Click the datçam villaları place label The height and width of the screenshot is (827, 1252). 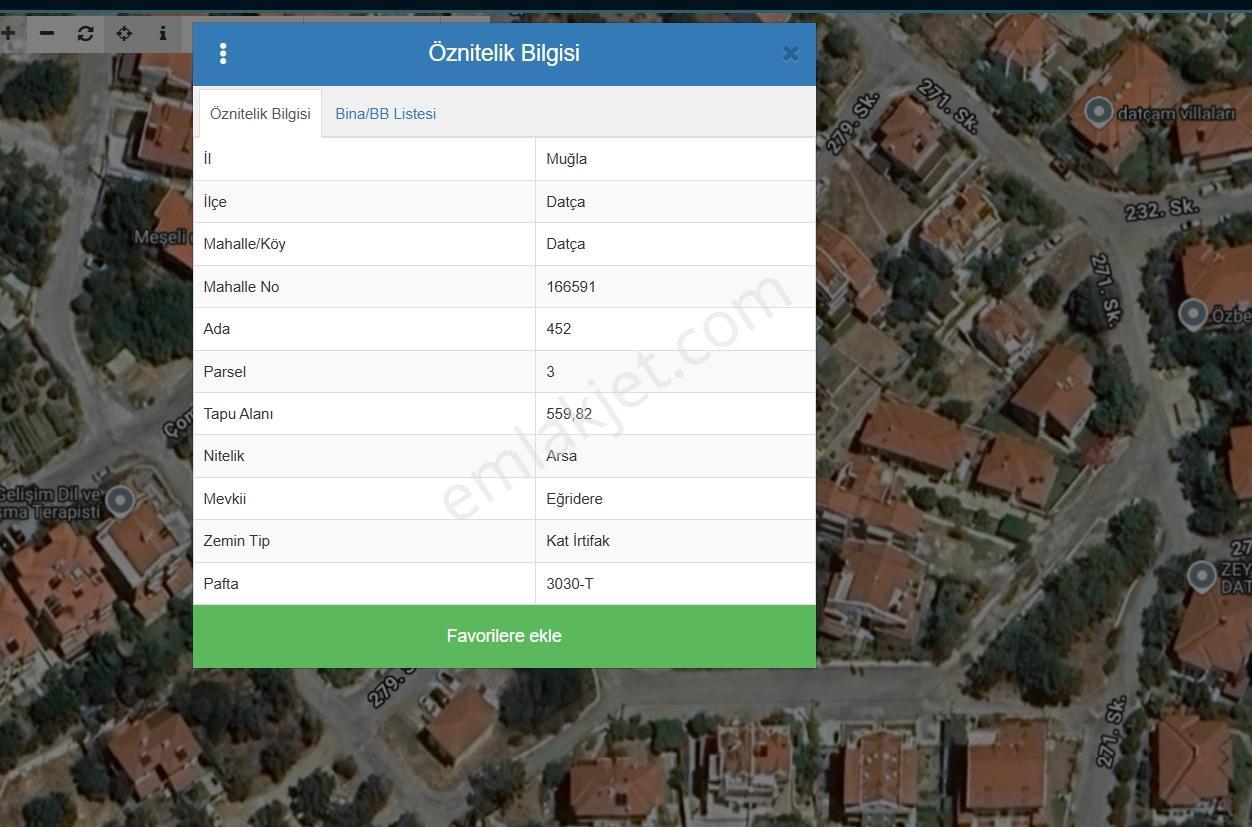click(x=1176, y=113)
